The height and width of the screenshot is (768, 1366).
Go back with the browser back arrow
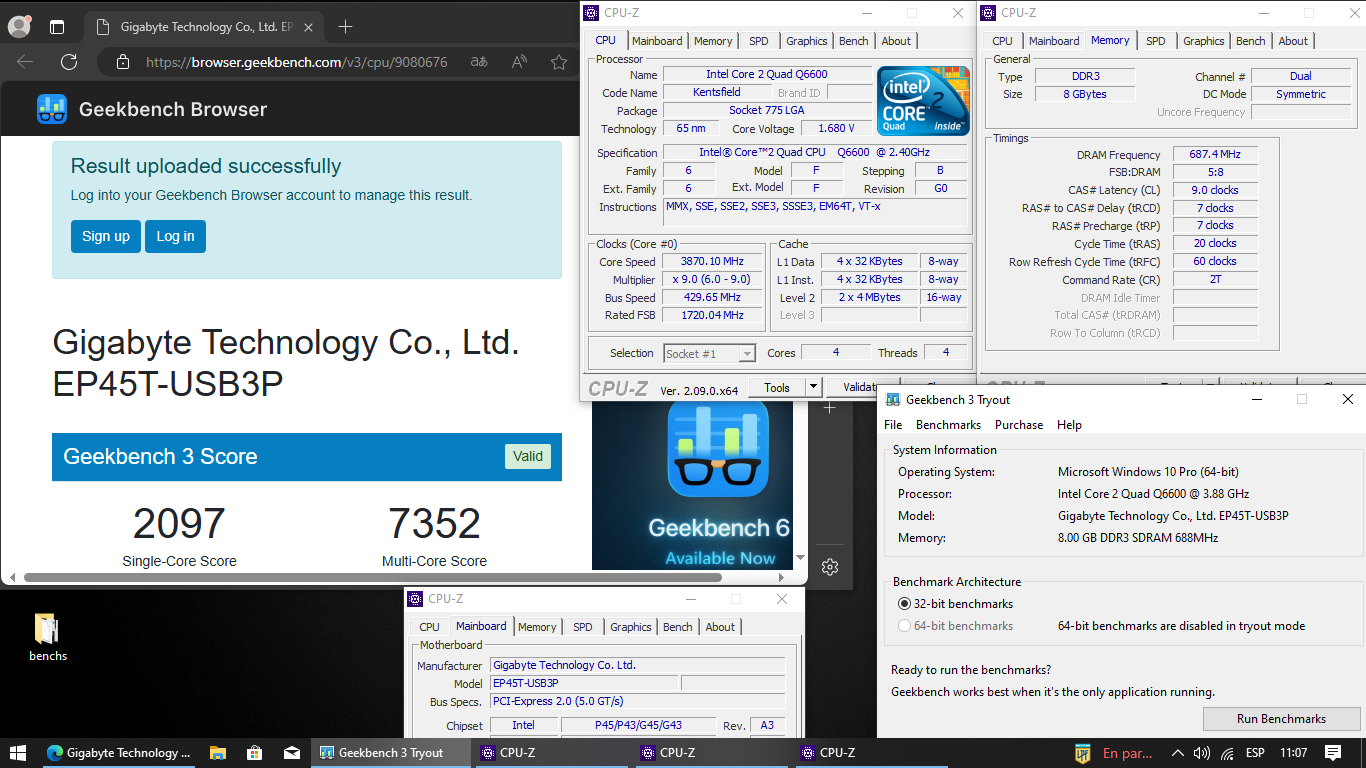click(25, 62)
